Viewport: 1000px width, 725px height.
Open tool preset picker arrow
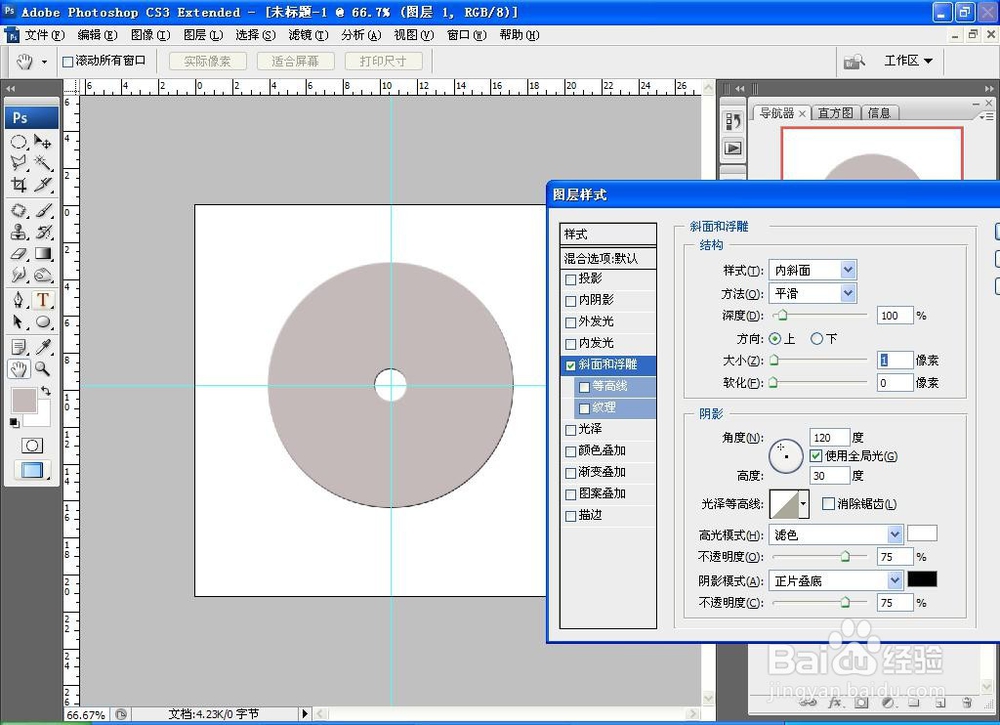[44, 62]
